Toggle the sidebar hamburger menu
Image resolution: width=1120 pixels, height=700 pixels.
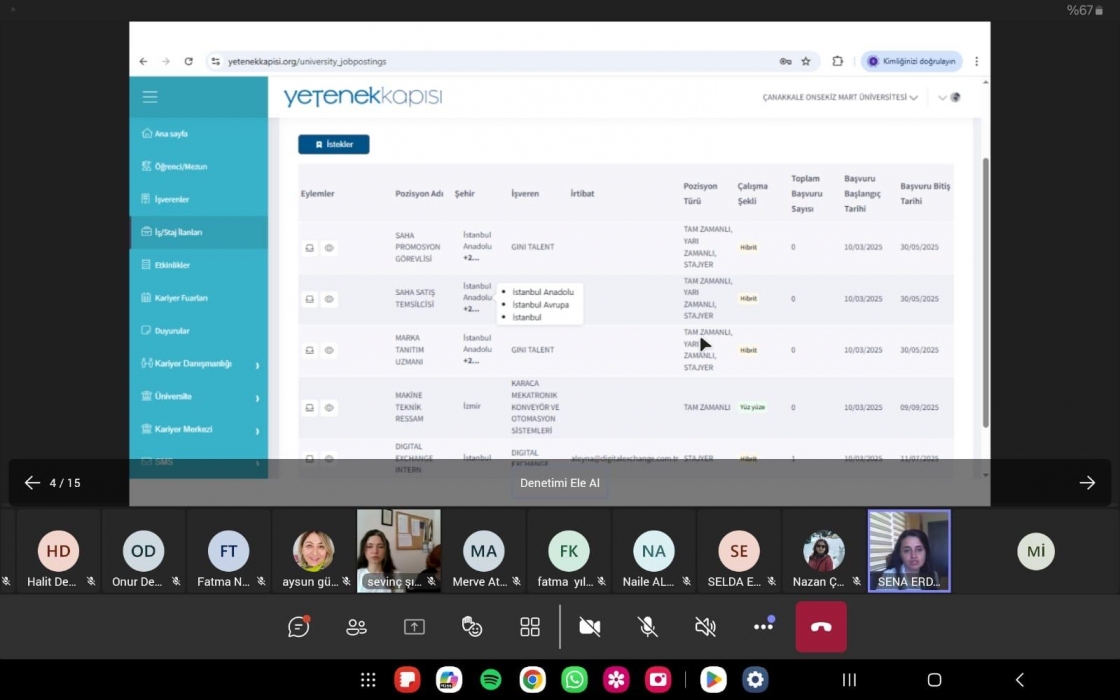[150, 96]
